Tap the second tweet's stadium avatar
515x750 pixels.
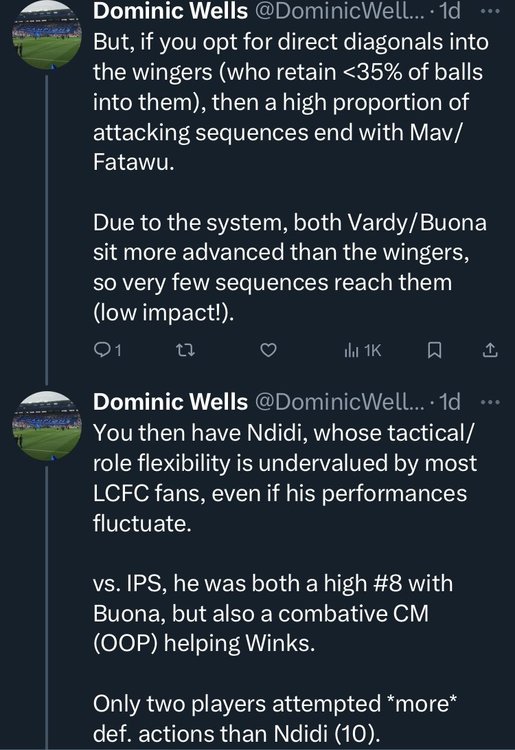tap(47, 426)
